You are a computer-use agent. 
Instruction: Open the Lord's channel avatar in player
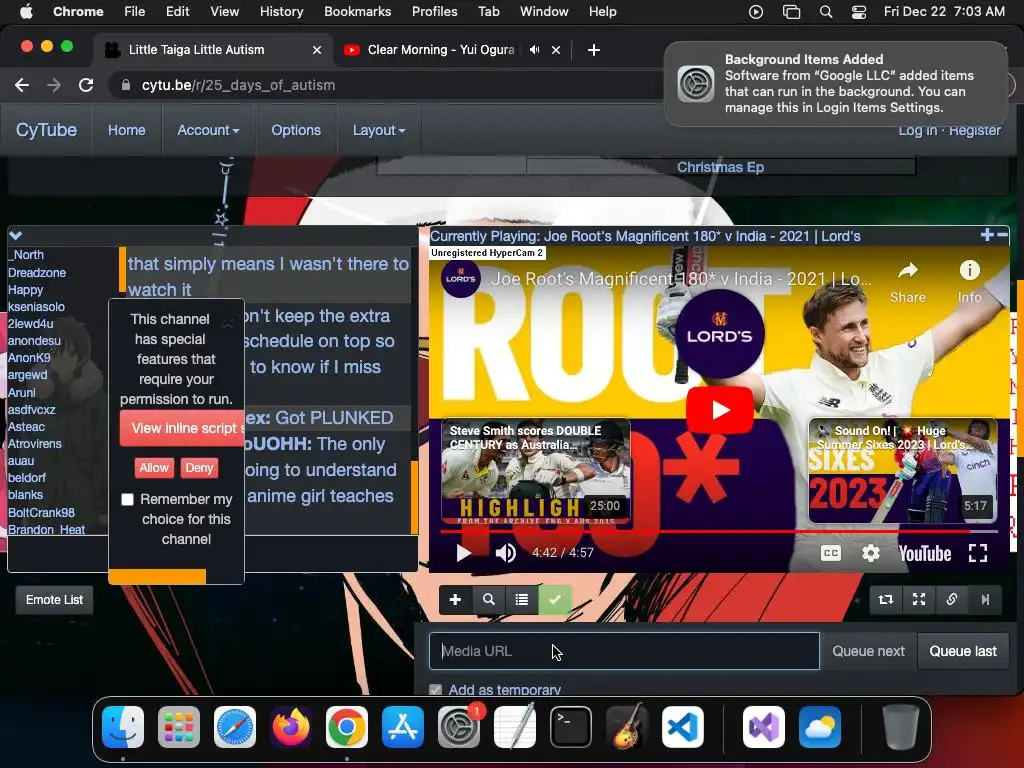coord(461,279)
